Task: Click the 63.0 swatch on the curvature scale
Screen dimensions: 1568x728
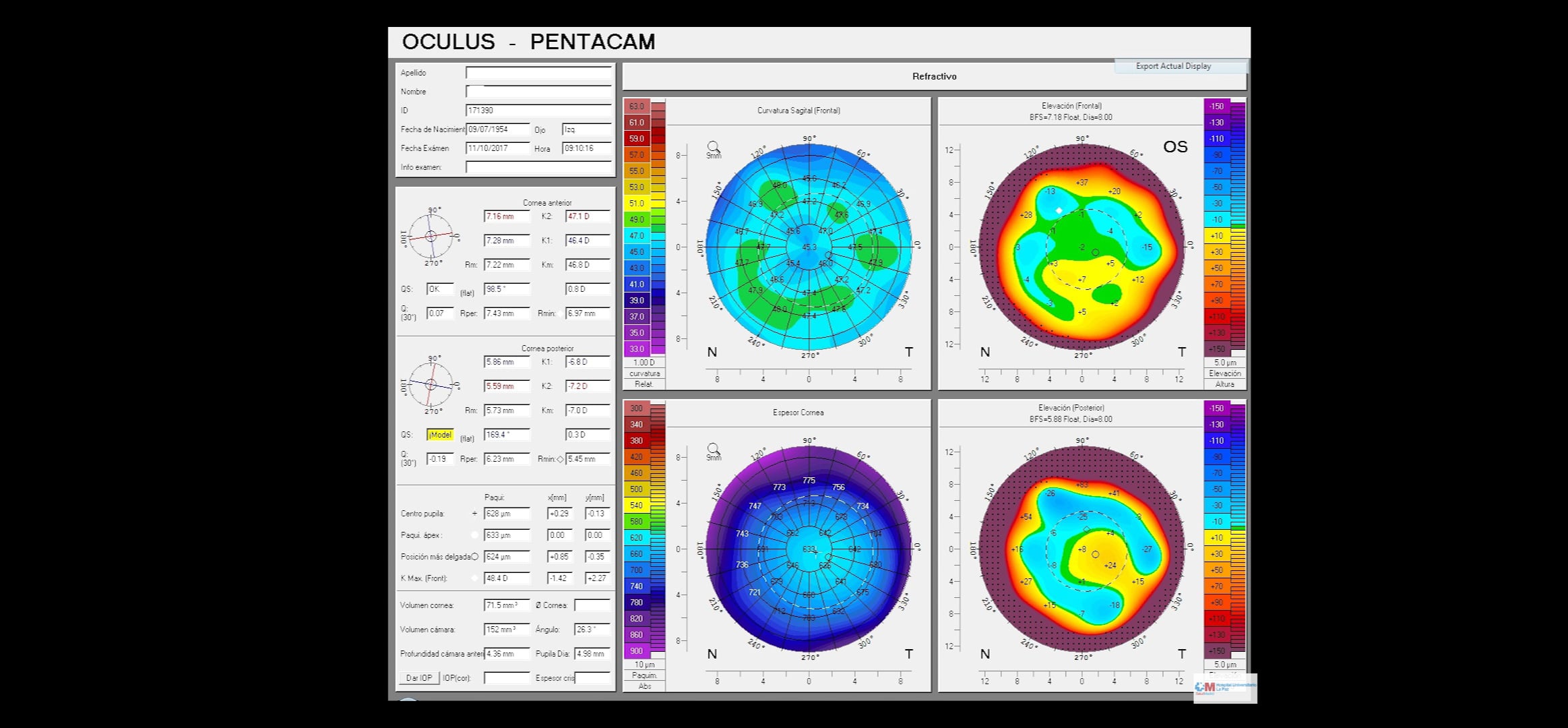Action: click(x=637, y=107)
